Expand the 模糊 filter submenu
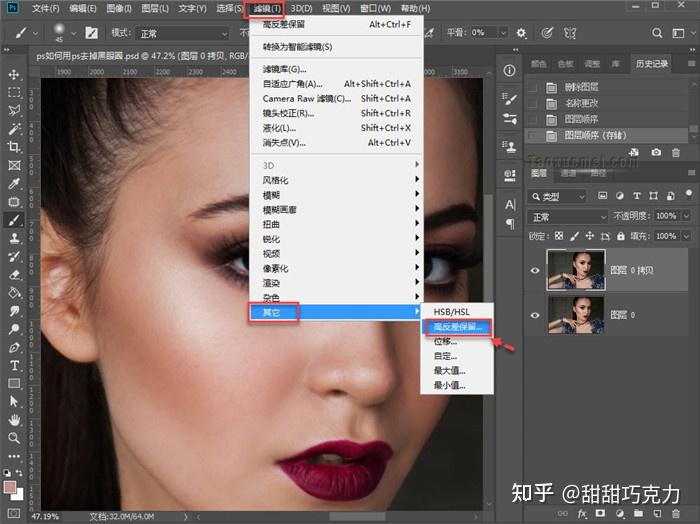Image resolution: width=700 pixels, height=524 pixels. [x=337, y=195]
